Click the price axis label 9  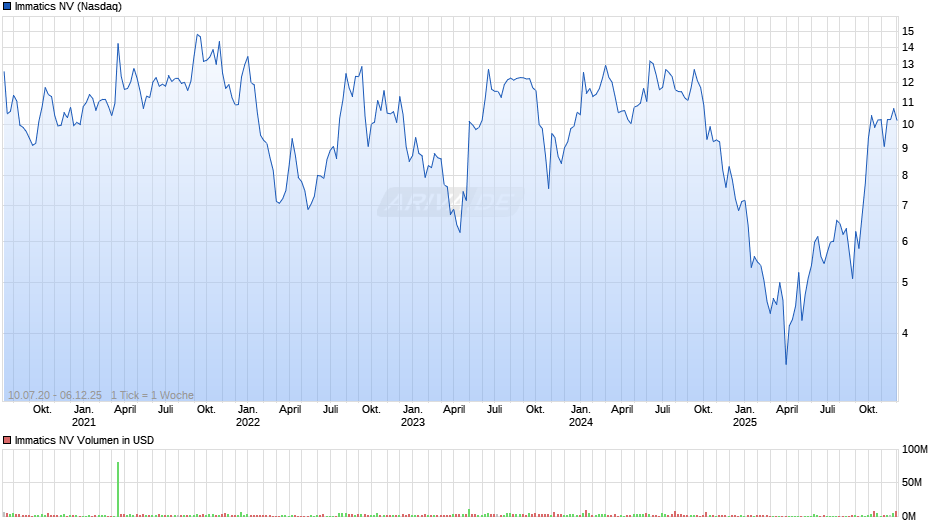click(905, 148)
